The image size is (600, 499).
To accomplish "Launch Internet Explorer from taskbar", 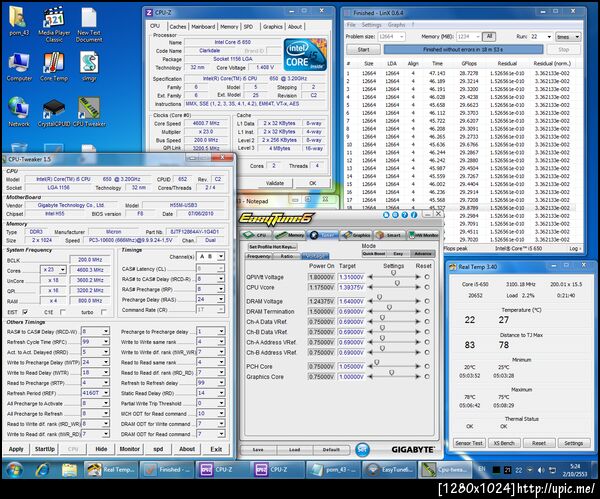I will click(x=42, y=470).
